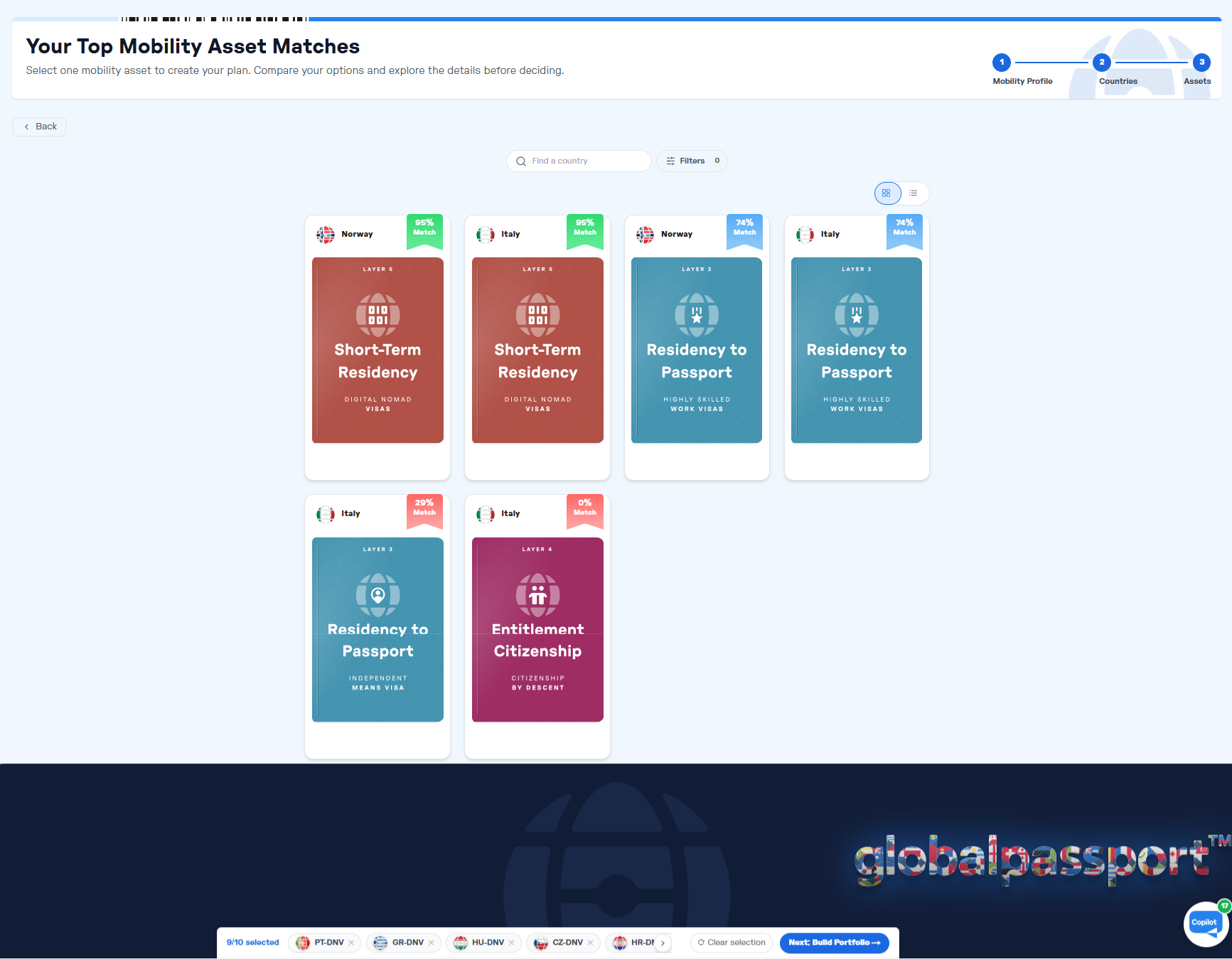Open the Copilot chat bubble
This screenshot has width=1232, height=959.
1204,923
